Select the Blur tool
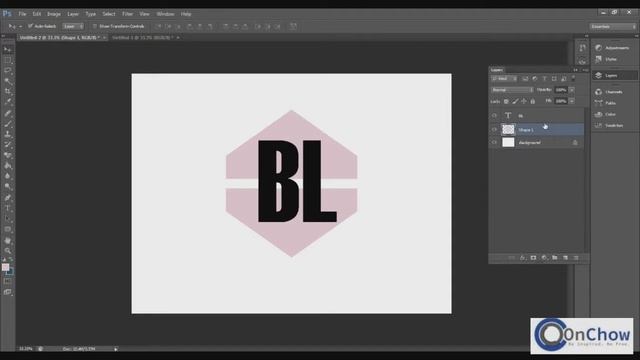Screen dimensions: 640x360 [8, 176]
